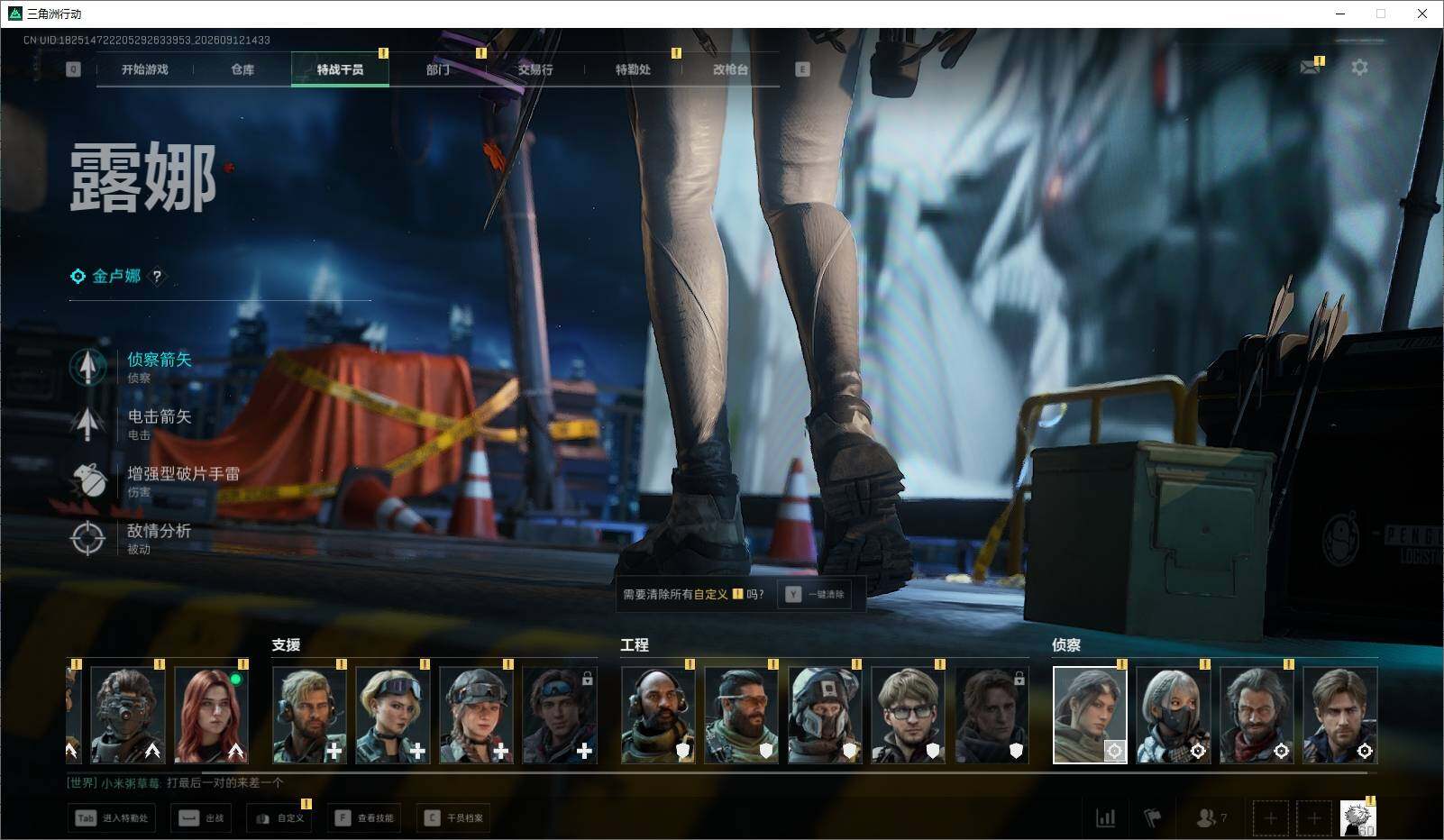1444x840 pixels.
Task: Select the brown-haired recon operator after the gray-bearded one
Action: point(1339,716)
